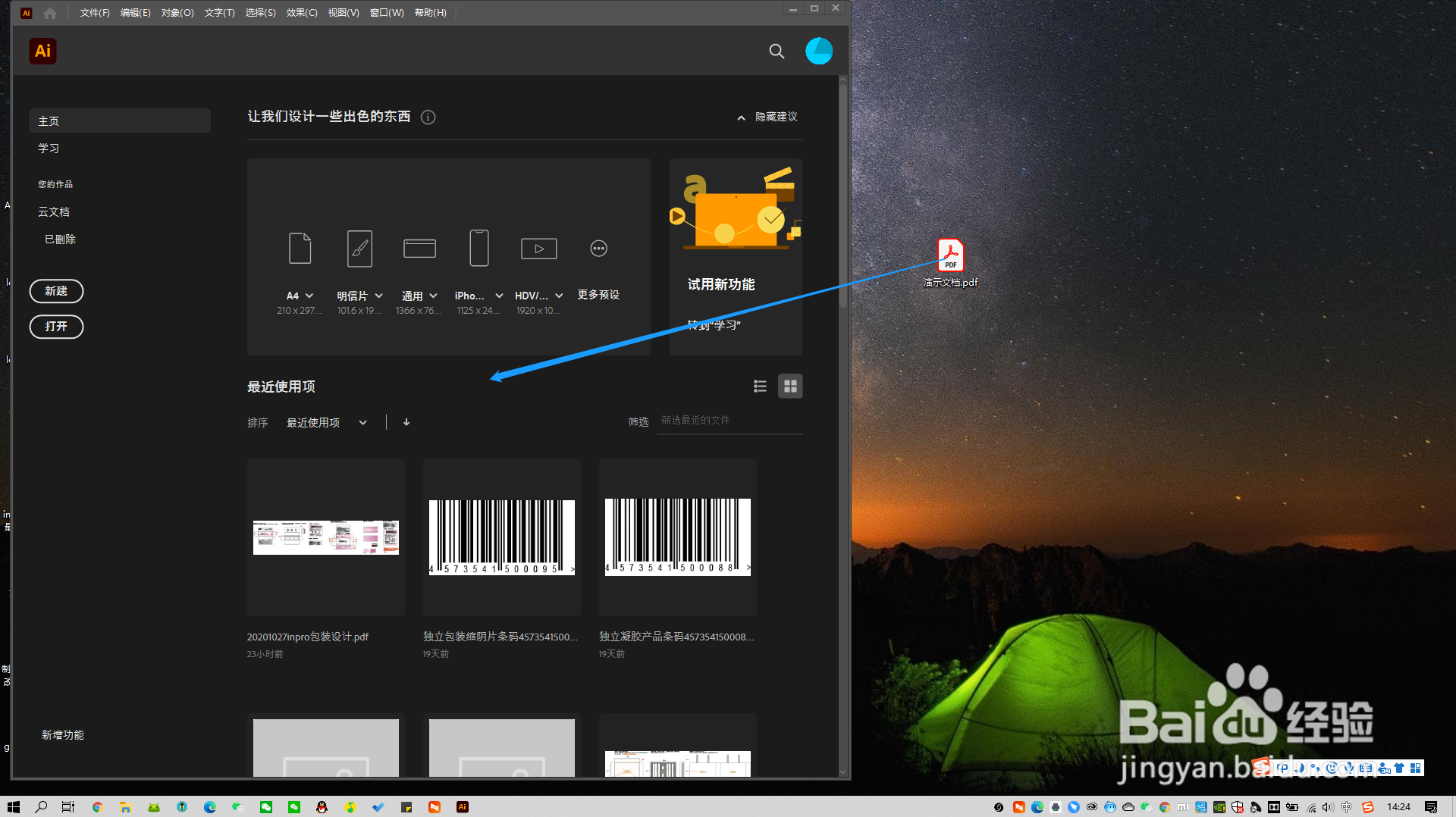Open the 对象(O) menu
1456x817 pixels.
point(177,13)
